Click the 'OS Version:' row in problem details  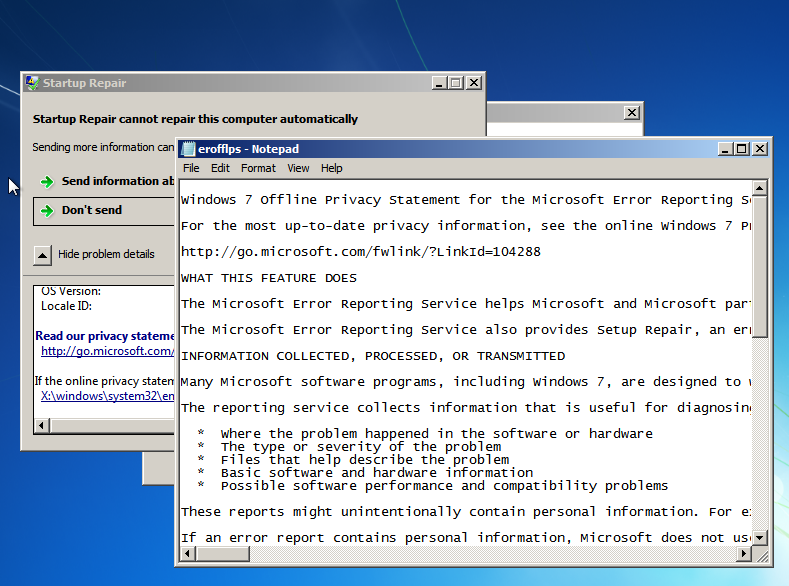click(x=71, y=291)
